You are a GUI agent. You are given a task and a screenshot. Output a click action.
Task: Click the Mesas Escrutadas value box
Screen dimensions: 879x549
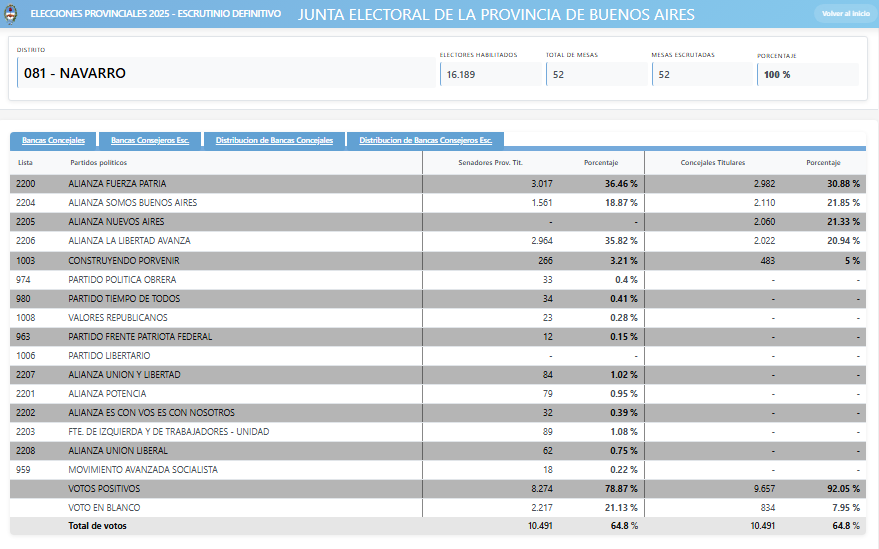(x=702, y=74)
